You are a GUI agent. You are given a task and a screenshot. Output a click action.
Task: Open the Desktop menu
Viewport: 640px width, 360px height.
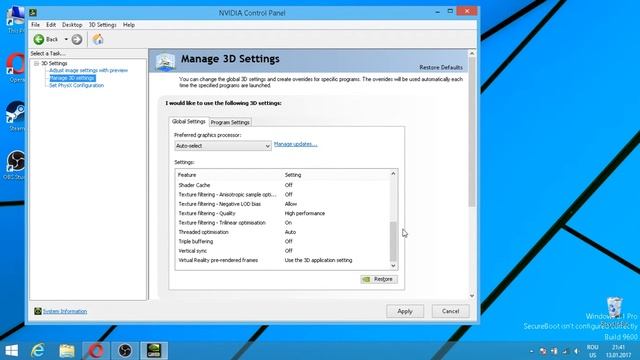[x=72, y=25]
